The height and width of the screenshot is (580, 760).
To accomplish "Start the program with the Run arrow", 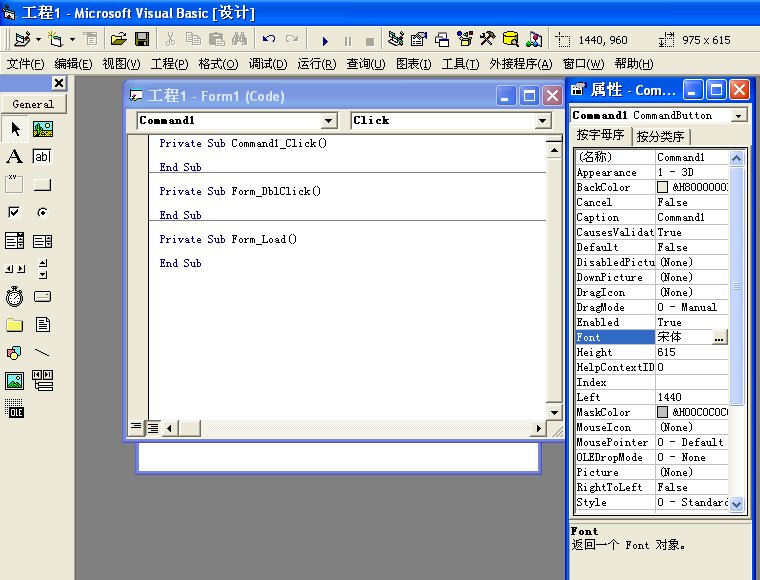I will pyautogui.click(x=325, y=41).
